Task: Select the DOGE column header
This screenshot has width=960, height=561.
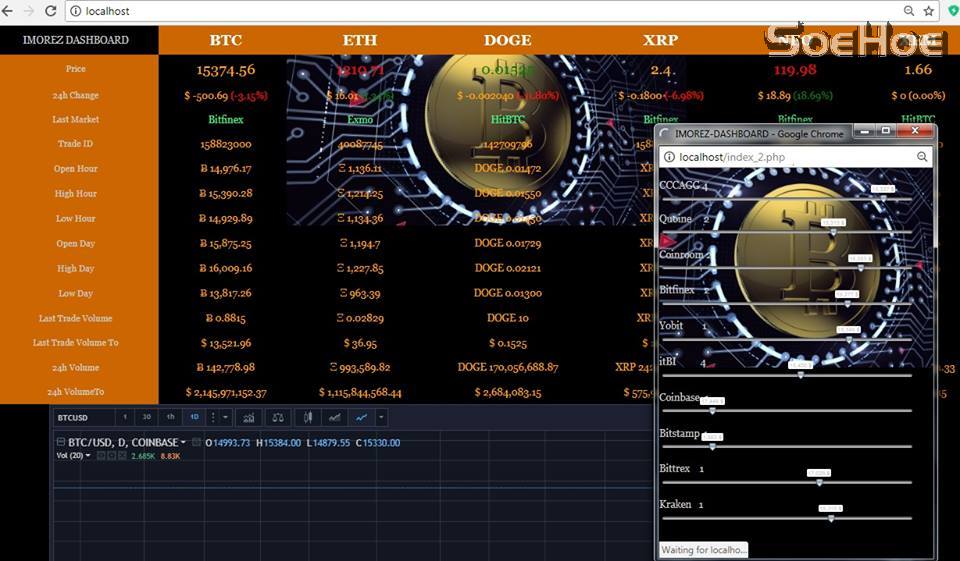Action: (507, 40)
